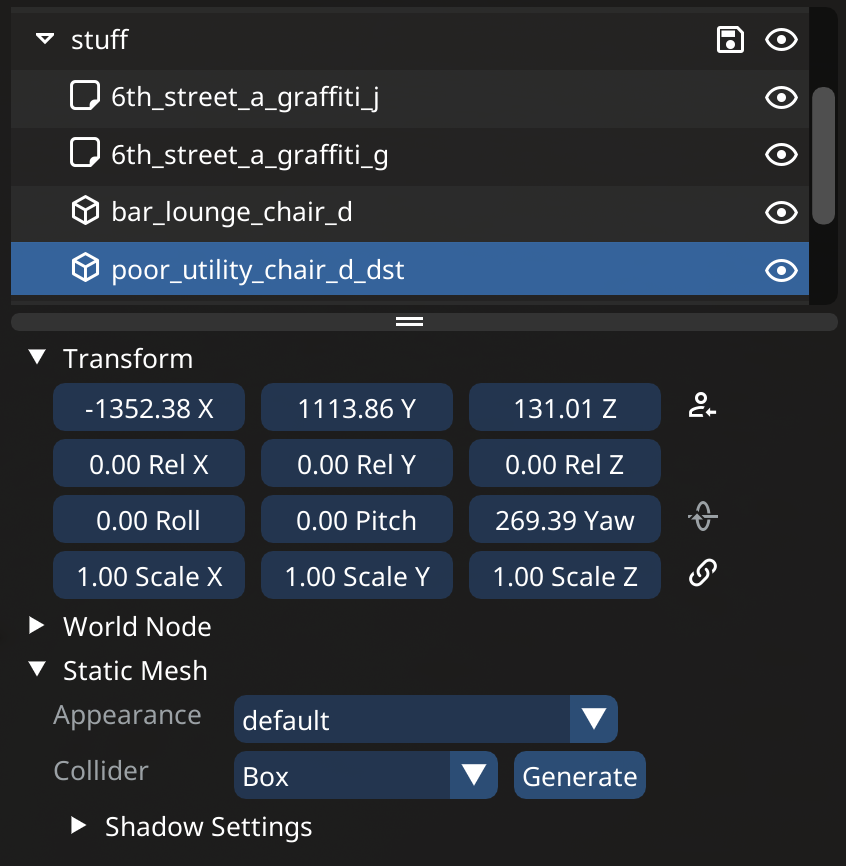Hide the poor_utility_chair_d_dst node

(x=781, y=270)
